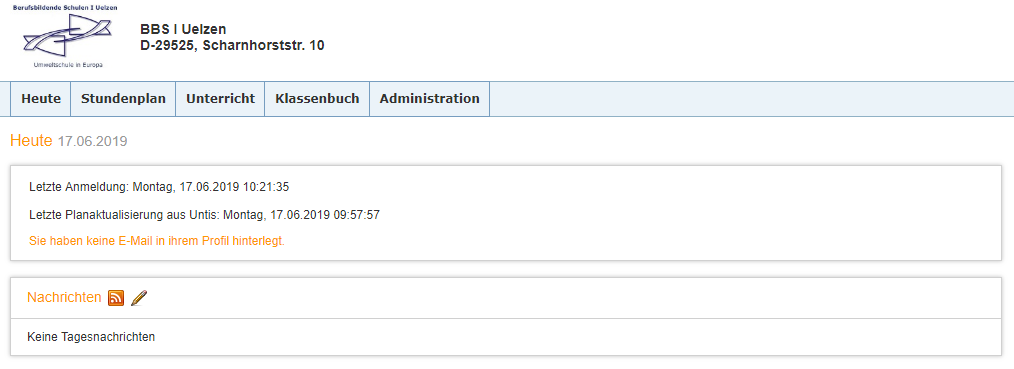The width and height of the screenshot is (1014, 369).
Task: Open the Administration menu
Action: pos(429,99)
